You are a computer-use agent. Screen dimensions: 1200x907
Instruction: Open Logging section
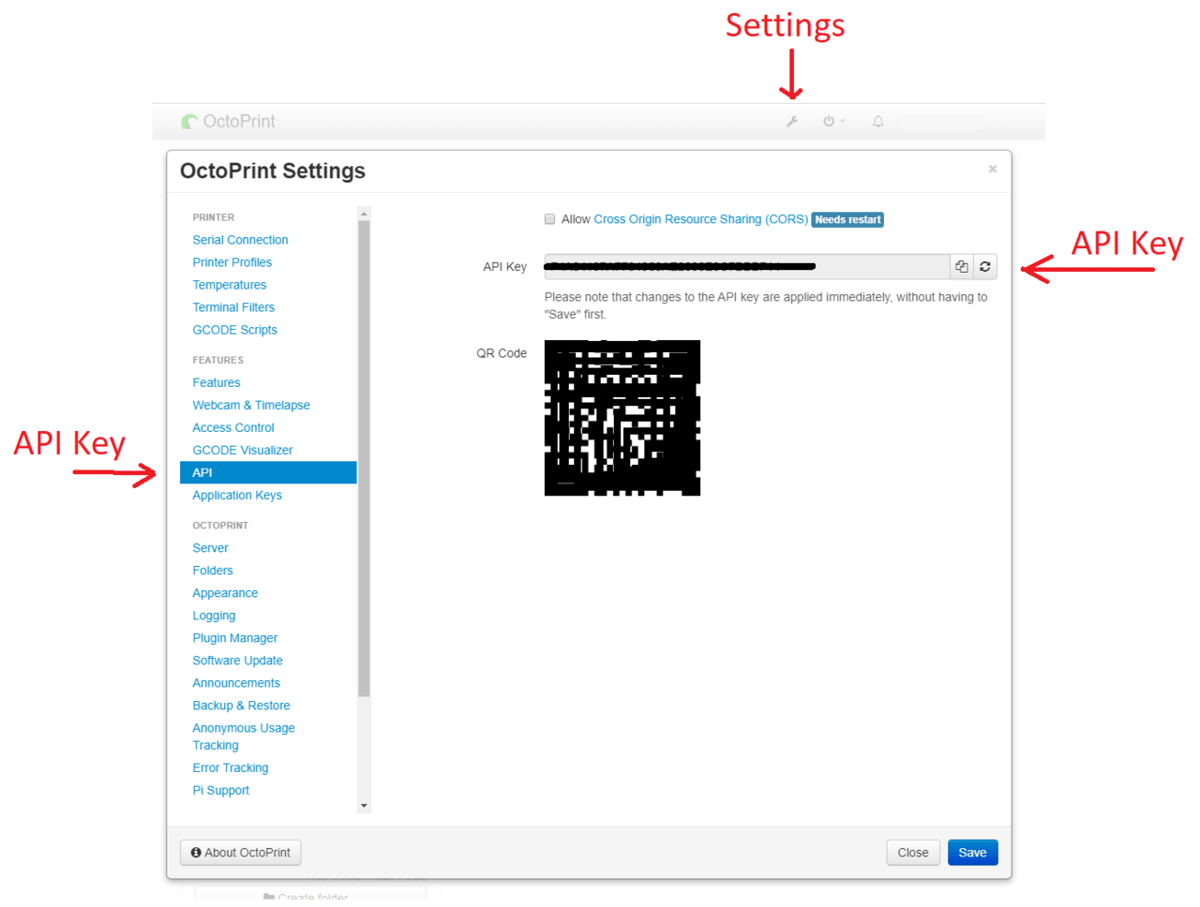pyautogui.click(x=214, y=615)
